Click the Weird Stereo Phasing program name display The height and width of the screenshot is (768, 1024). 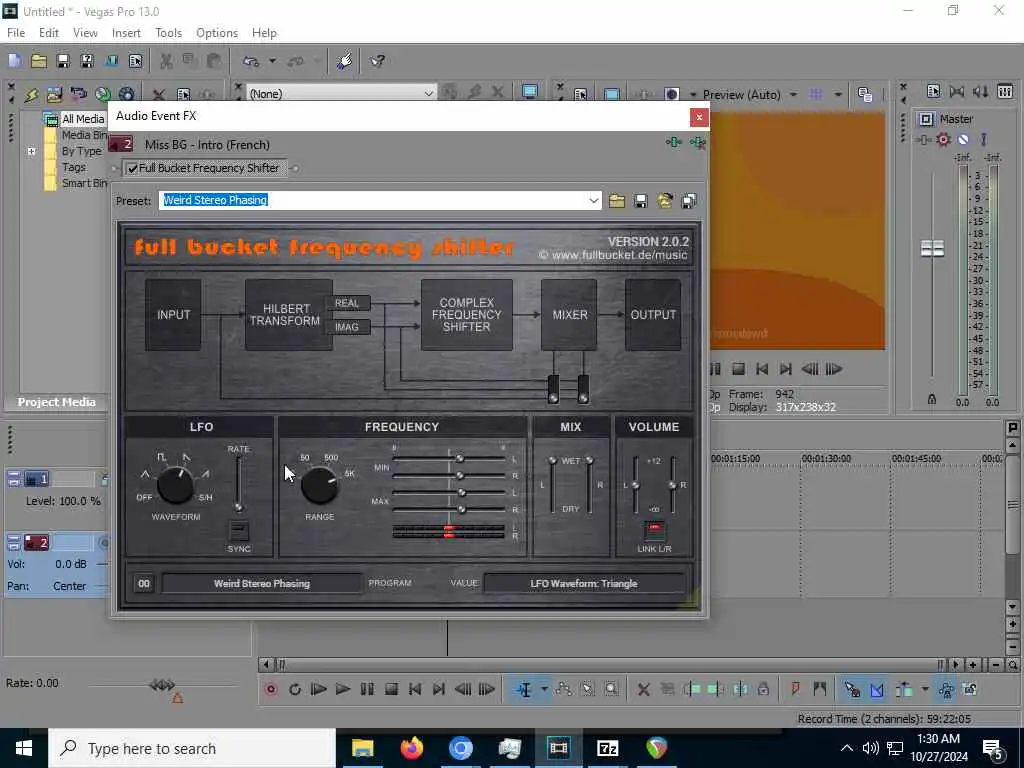pyautogui.click(x=261, y=584)
